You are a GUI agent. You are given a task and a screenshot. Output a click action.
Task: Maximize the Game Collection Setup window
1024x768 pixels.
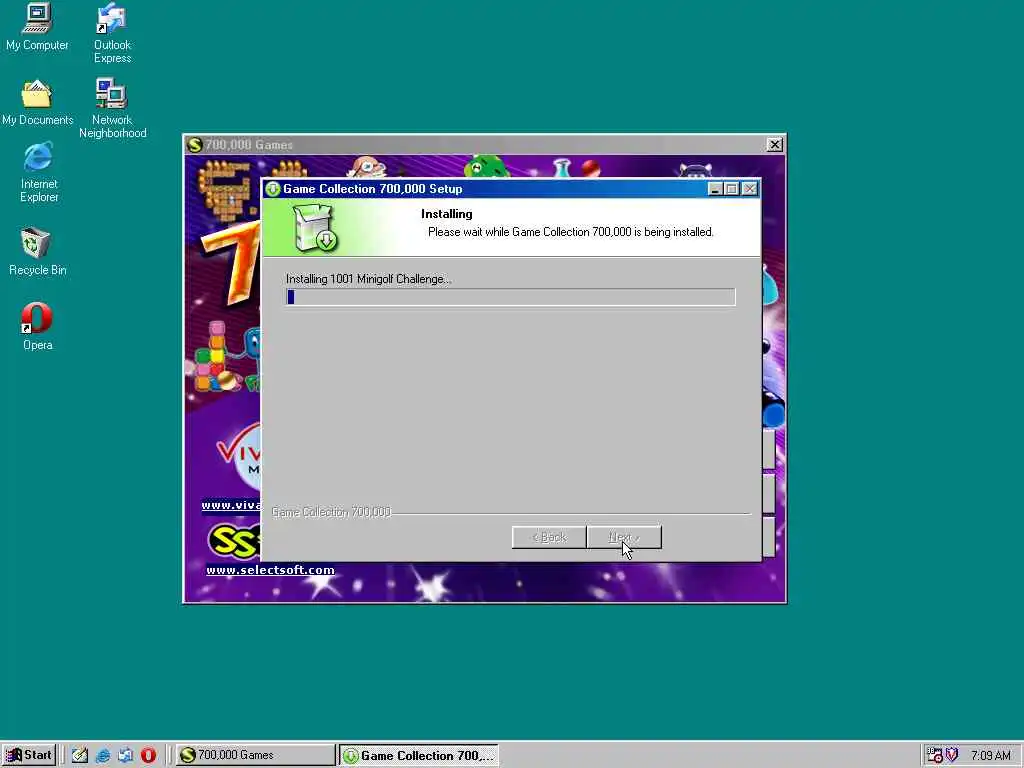tap(732, 189)
